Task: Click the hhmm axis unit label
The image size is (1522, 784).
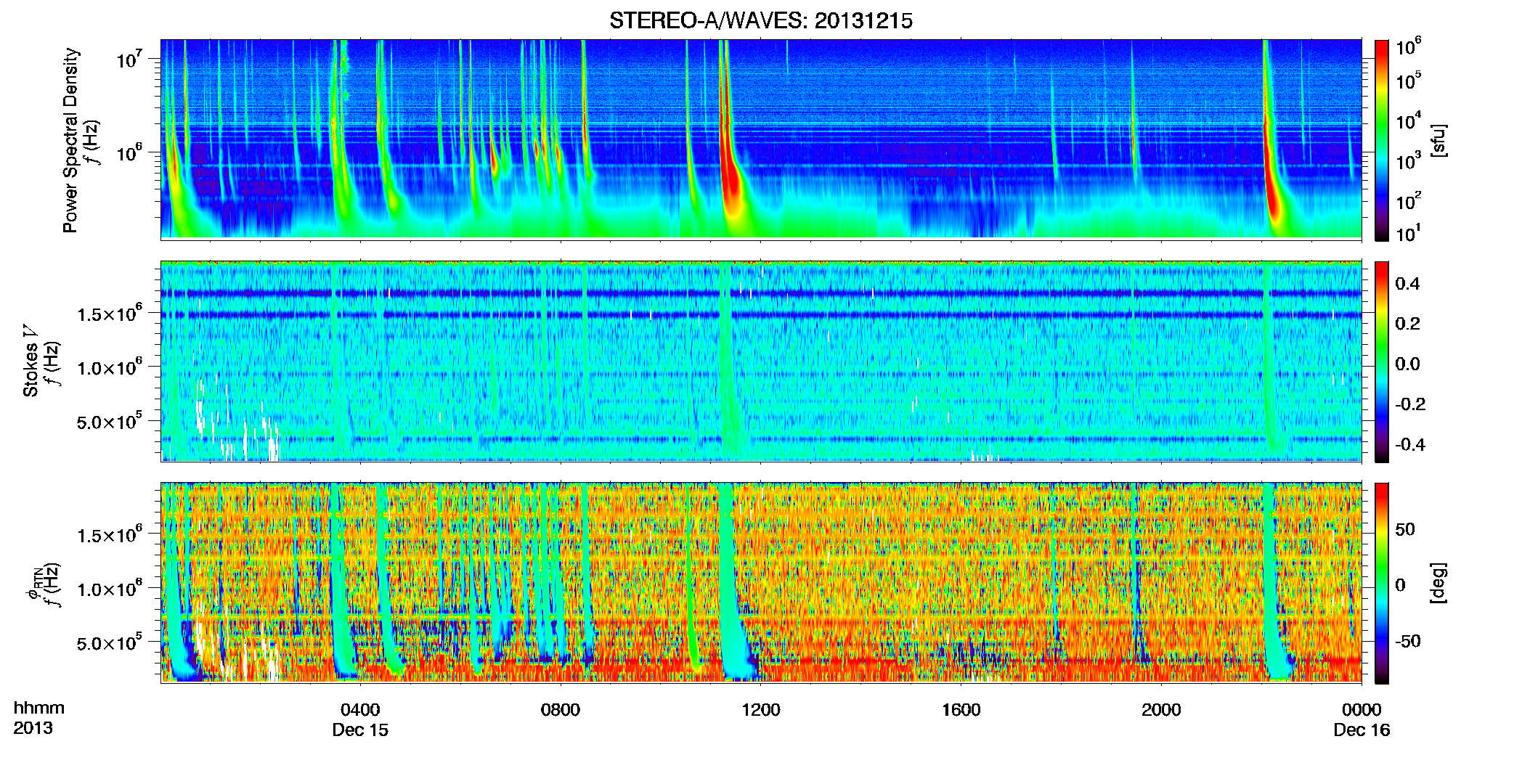Action: point(38,708)
